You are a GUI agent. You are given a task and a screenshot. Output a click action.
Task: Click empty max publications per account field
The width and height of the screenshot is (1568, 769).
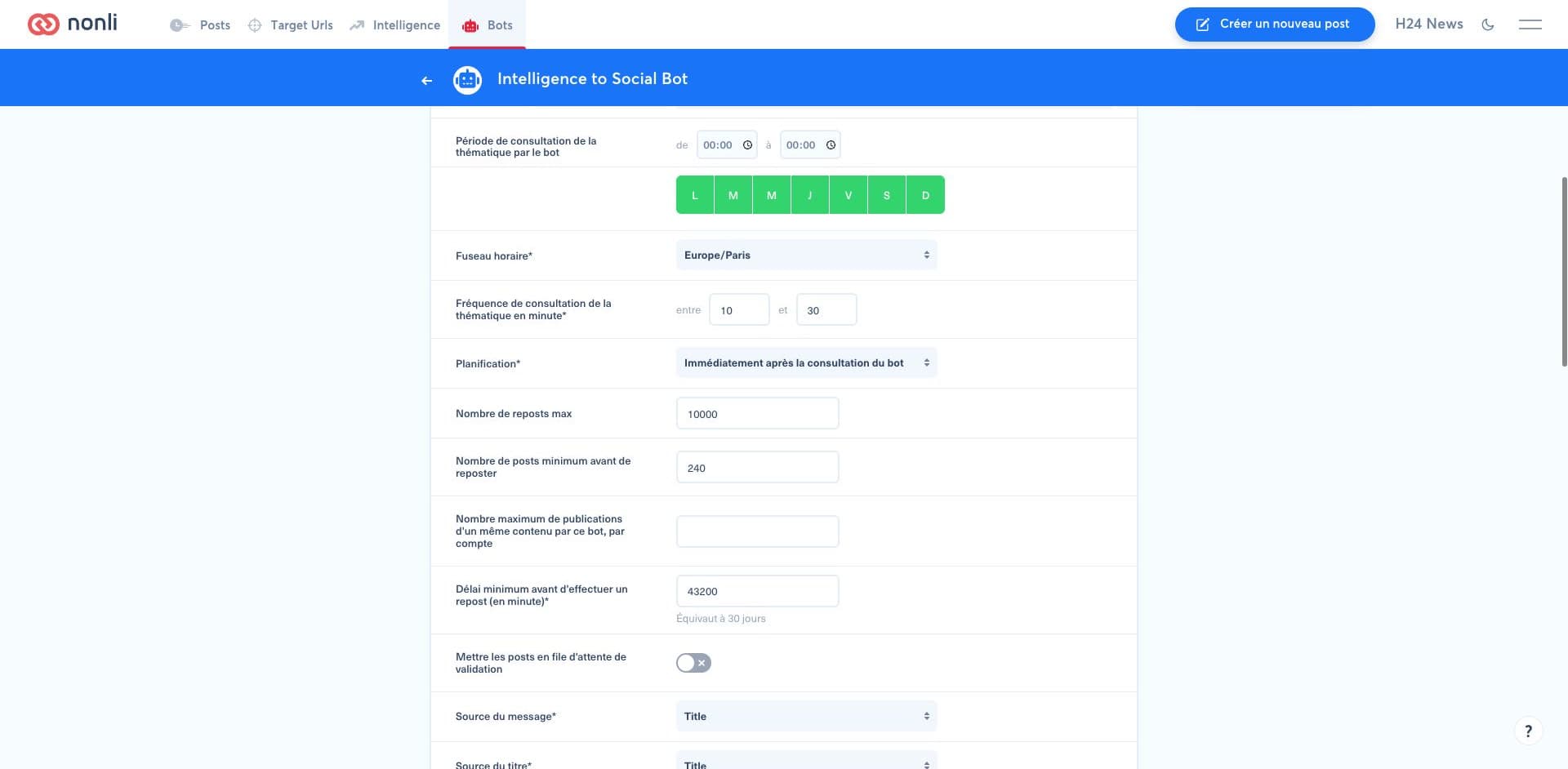pyautogui.click(x=757, y=531)
